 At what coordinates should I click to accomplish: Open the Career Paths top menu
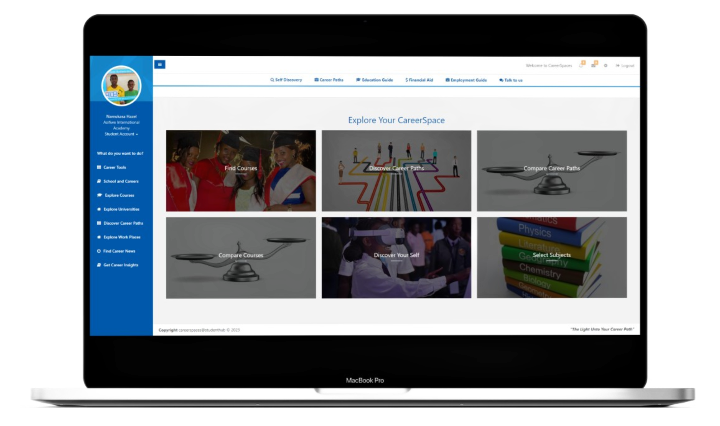[329, 79]
